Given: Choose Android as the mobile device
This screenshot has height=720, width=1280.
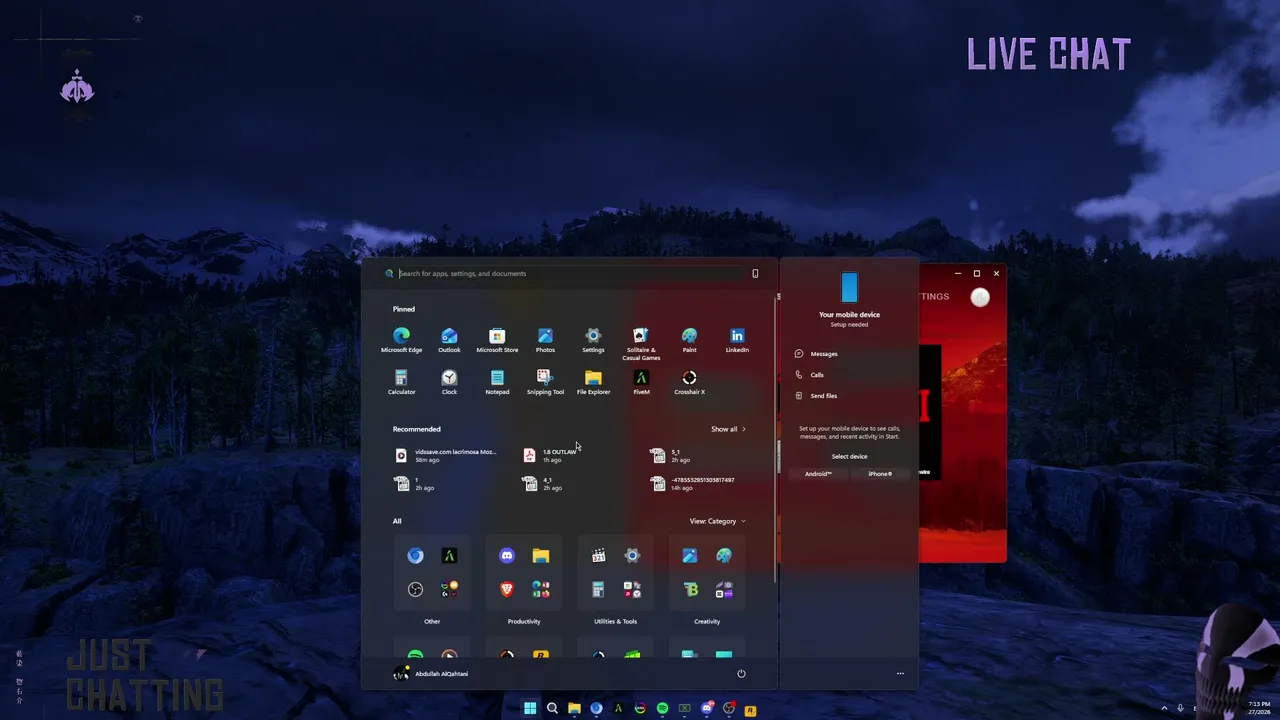Looking at the screenshot, I should tap(818, 474).
